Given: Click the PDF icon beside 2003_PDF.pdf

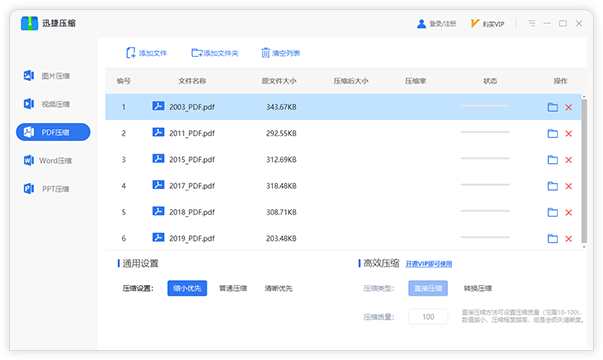Looking at the screenshot, I should [158, 106].
